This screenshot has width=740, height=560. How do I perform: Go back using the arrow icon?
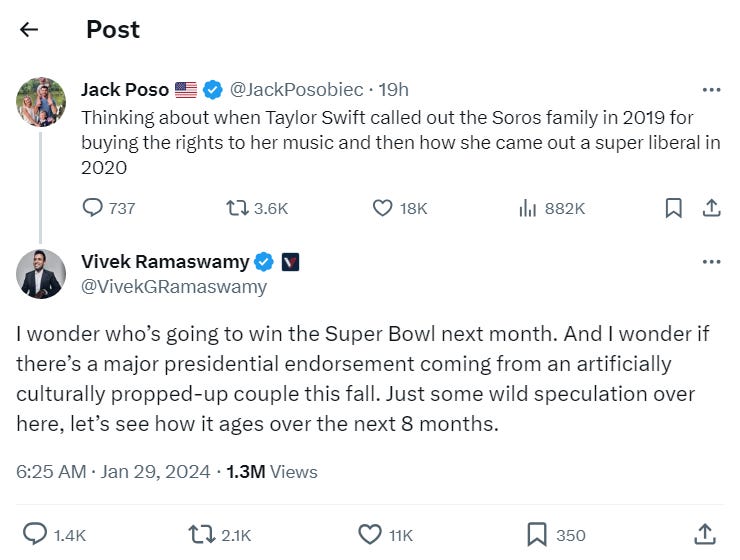point(29,30)
